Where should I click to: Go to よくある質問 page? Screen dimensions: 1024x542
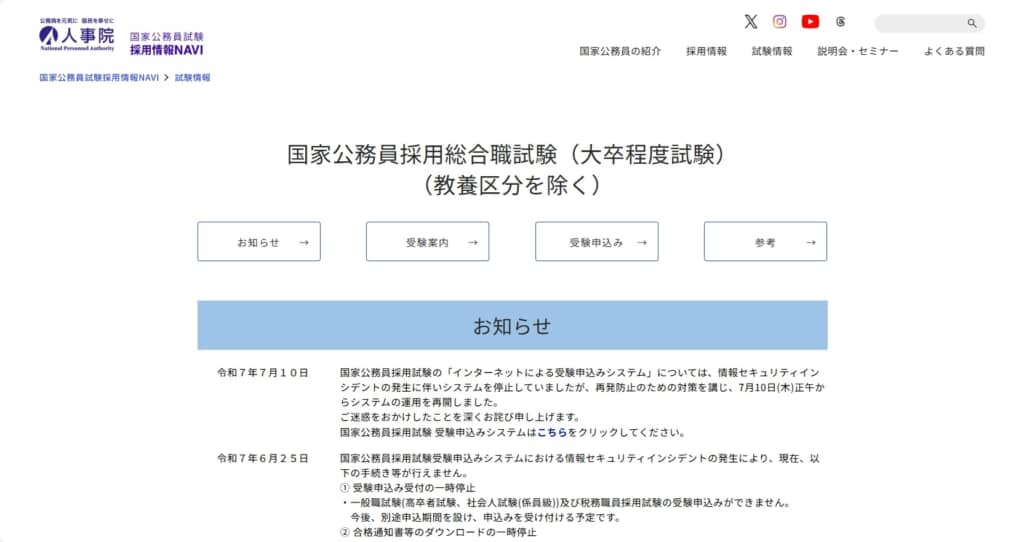click(954, 51)
